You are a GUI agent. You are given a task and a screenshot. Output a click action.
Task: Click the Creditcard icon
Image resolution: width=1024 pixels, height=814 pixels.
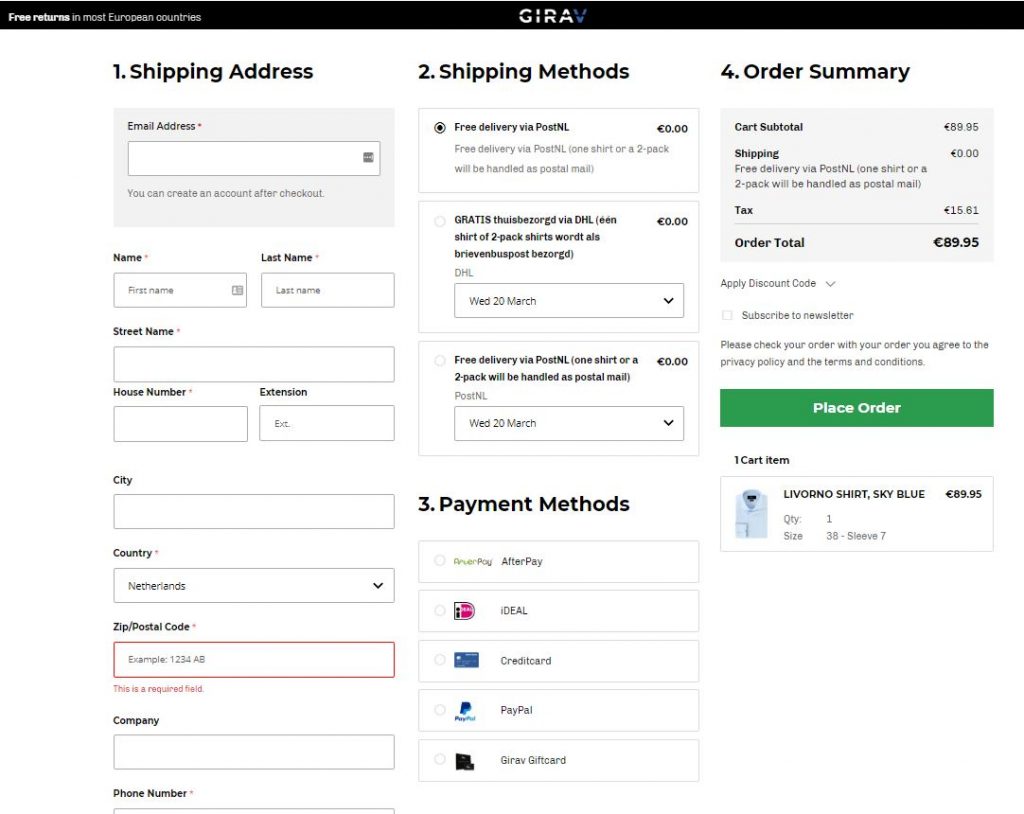click(466, 660)
